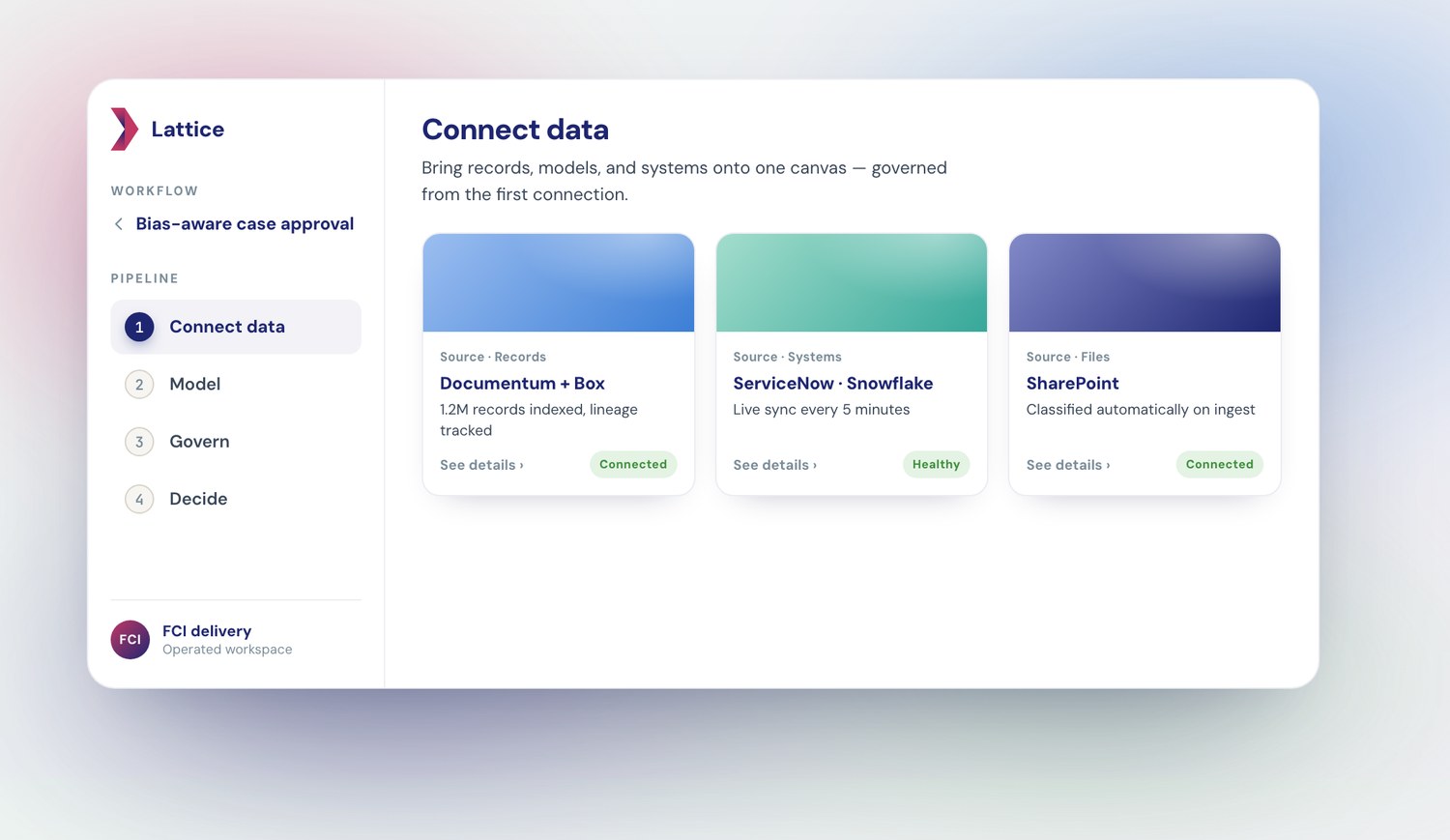The width and height of the screenshot is (1450, 840).
Task: Click the FCI delivery workspace name
Action: pos(207,631)
